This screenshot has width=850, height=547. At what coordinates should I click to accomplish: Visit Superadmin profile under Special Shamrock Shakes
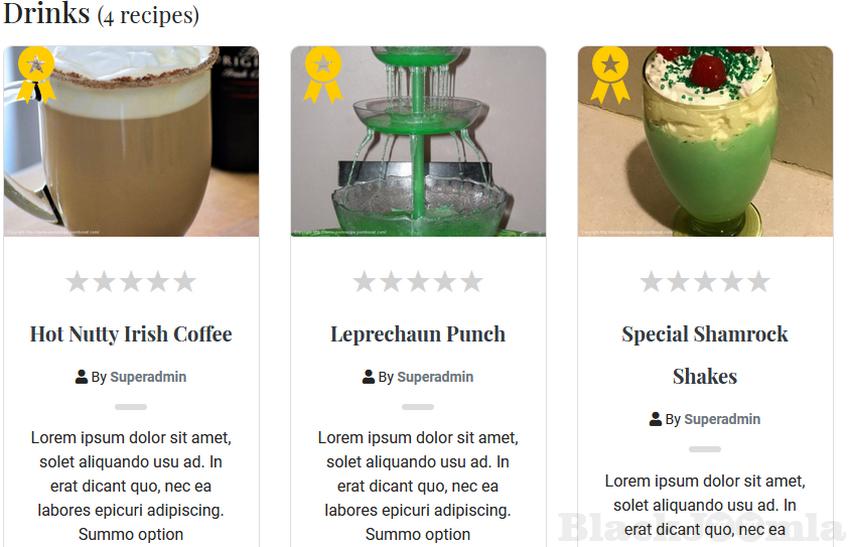722,419
